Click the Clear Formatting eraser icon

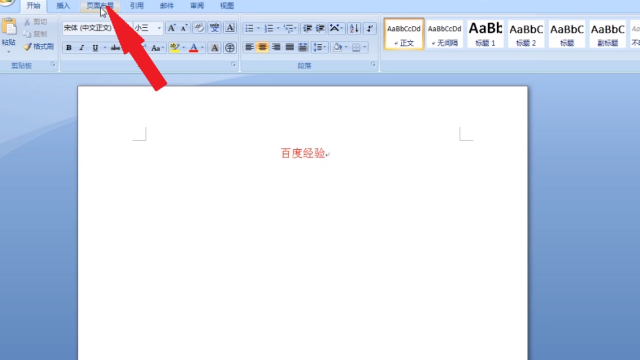pos(199,28)
